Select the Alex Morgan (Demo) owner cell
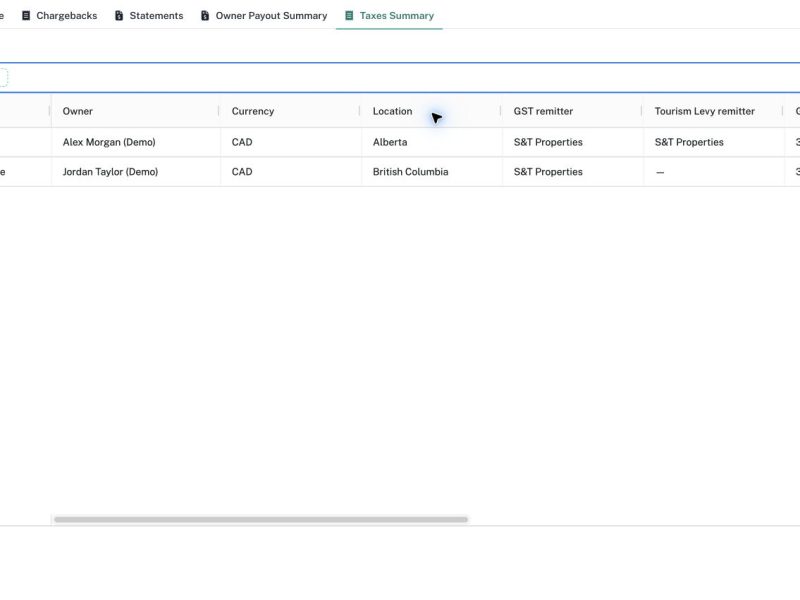Screen dimensions: 800x600 (136, 142)
